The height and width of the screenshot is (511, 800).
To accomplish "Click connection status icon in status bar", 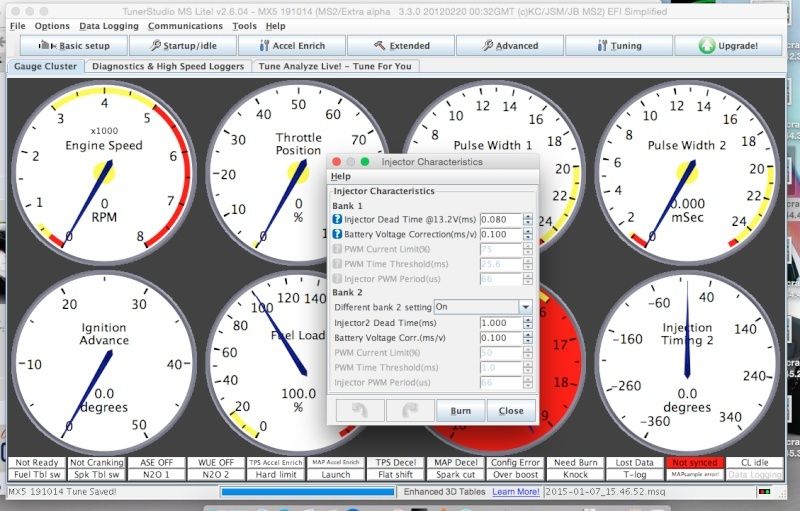I will [764, 492].
